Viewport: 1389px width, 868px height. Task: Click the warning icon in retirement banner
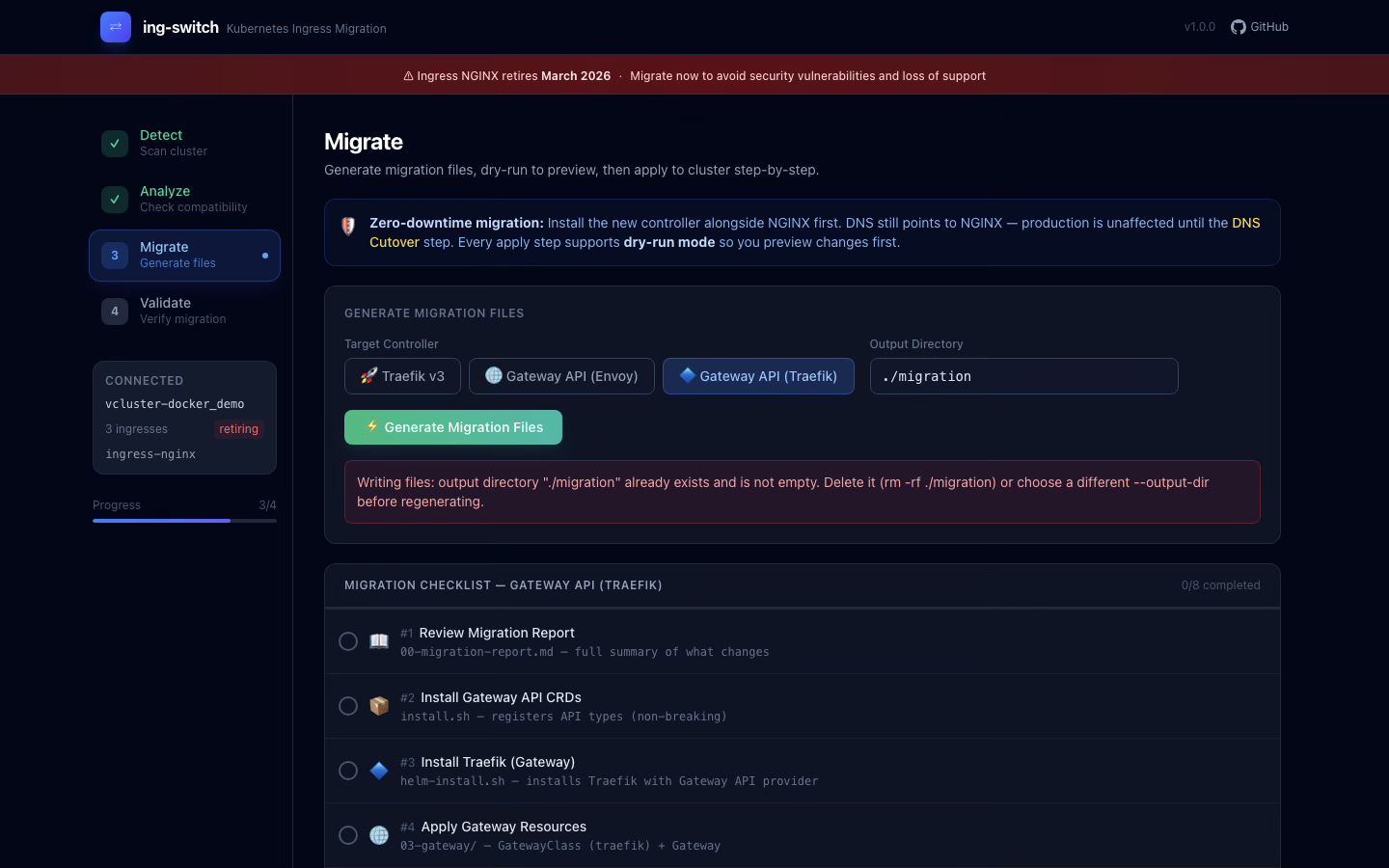point(408,76)
